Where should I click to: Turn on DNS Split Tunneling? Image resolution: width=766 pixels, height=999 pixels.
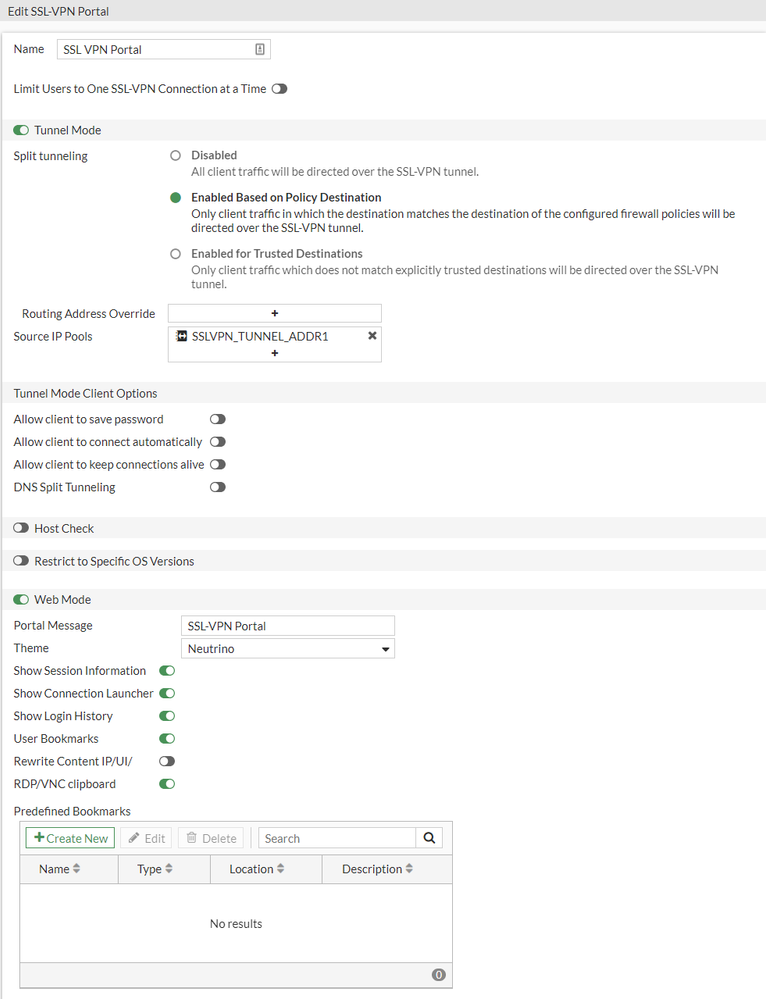217,487
